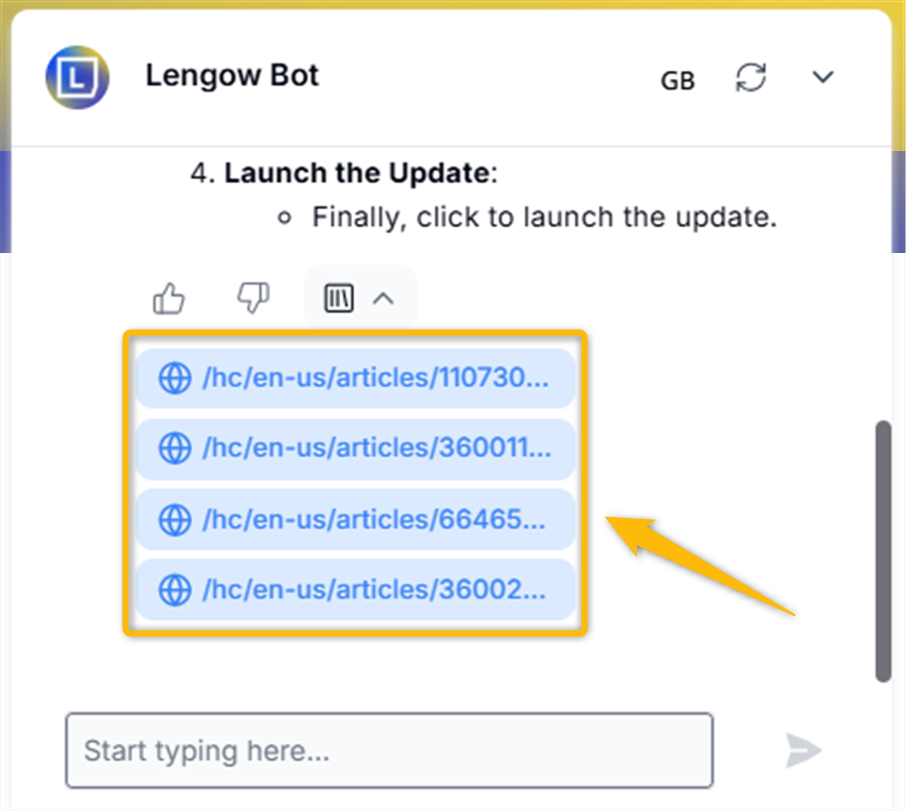Click globe icon beside the 110730 article

click(174, 378)
